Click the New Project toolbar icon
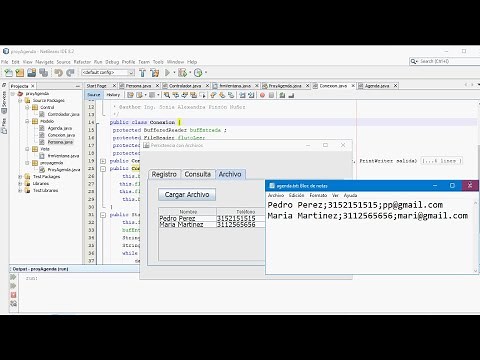This screenshot has height=360, width=480. 20,72
